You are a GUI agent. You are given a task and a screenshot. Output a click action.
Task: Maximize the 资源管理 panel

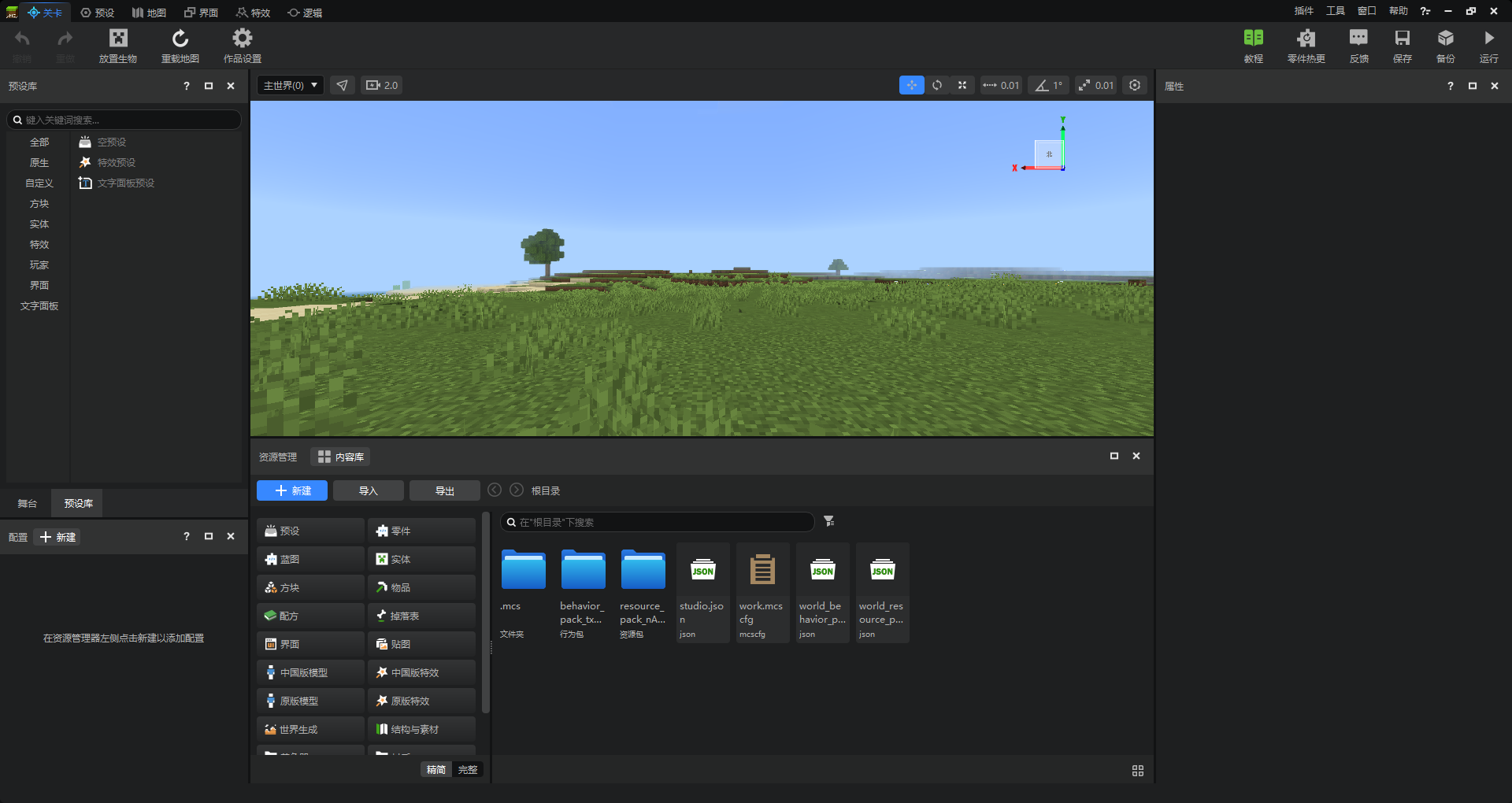pos(1114,456)
